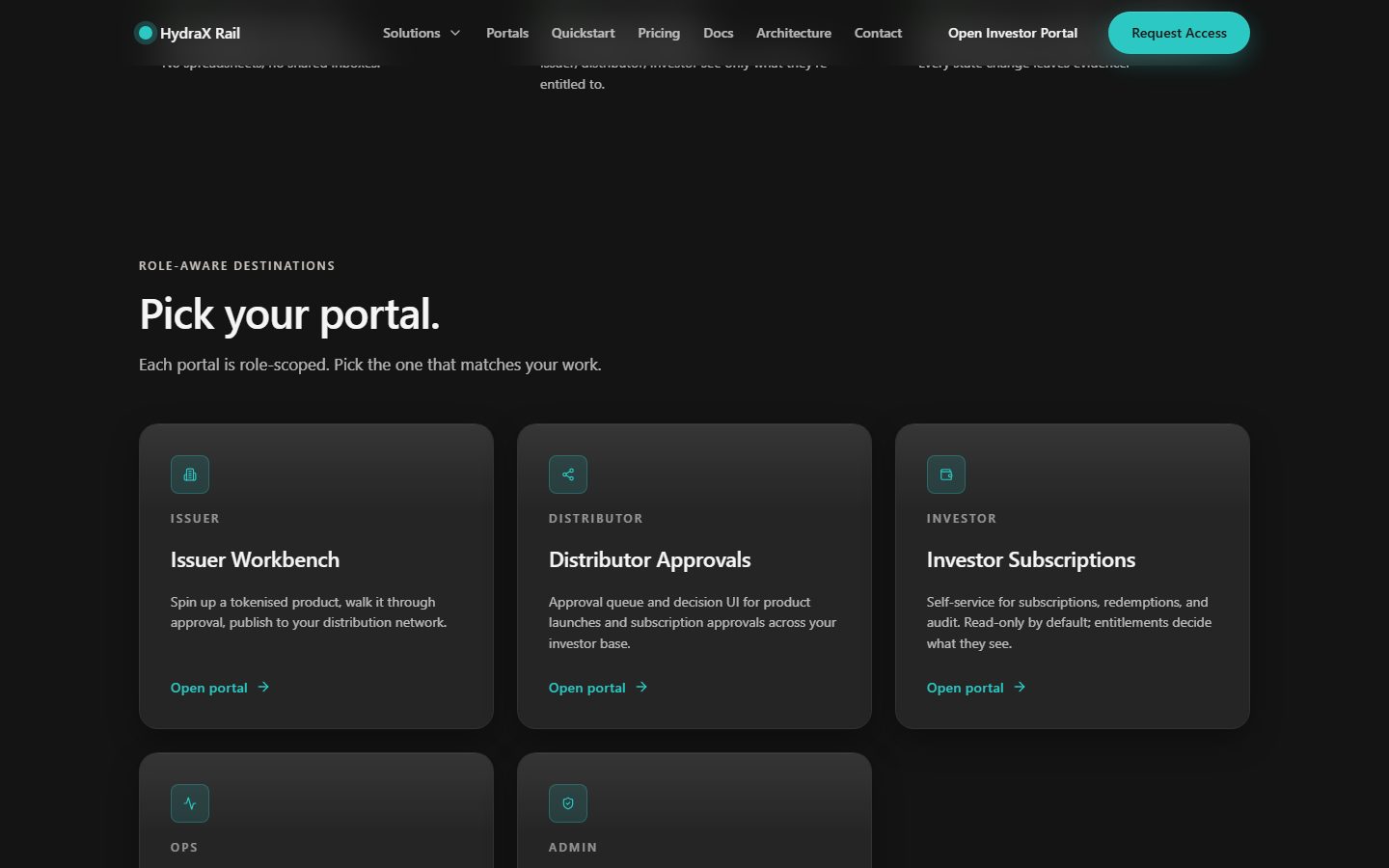Click ROLE-AWARE DESTINATIONS eyebrow text
The width and height of the screenshot is (1389, 868).
pos(237,265)
